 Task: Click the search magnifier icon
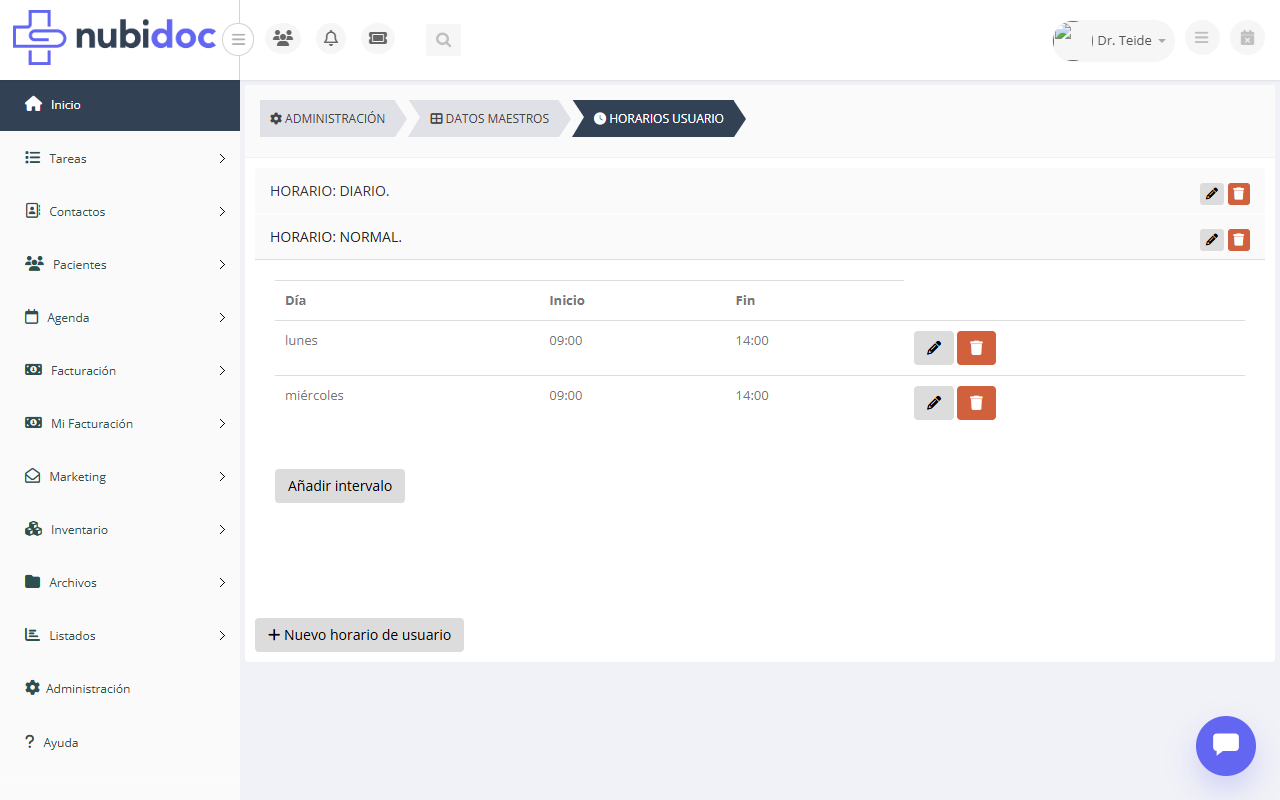point(443,40)
